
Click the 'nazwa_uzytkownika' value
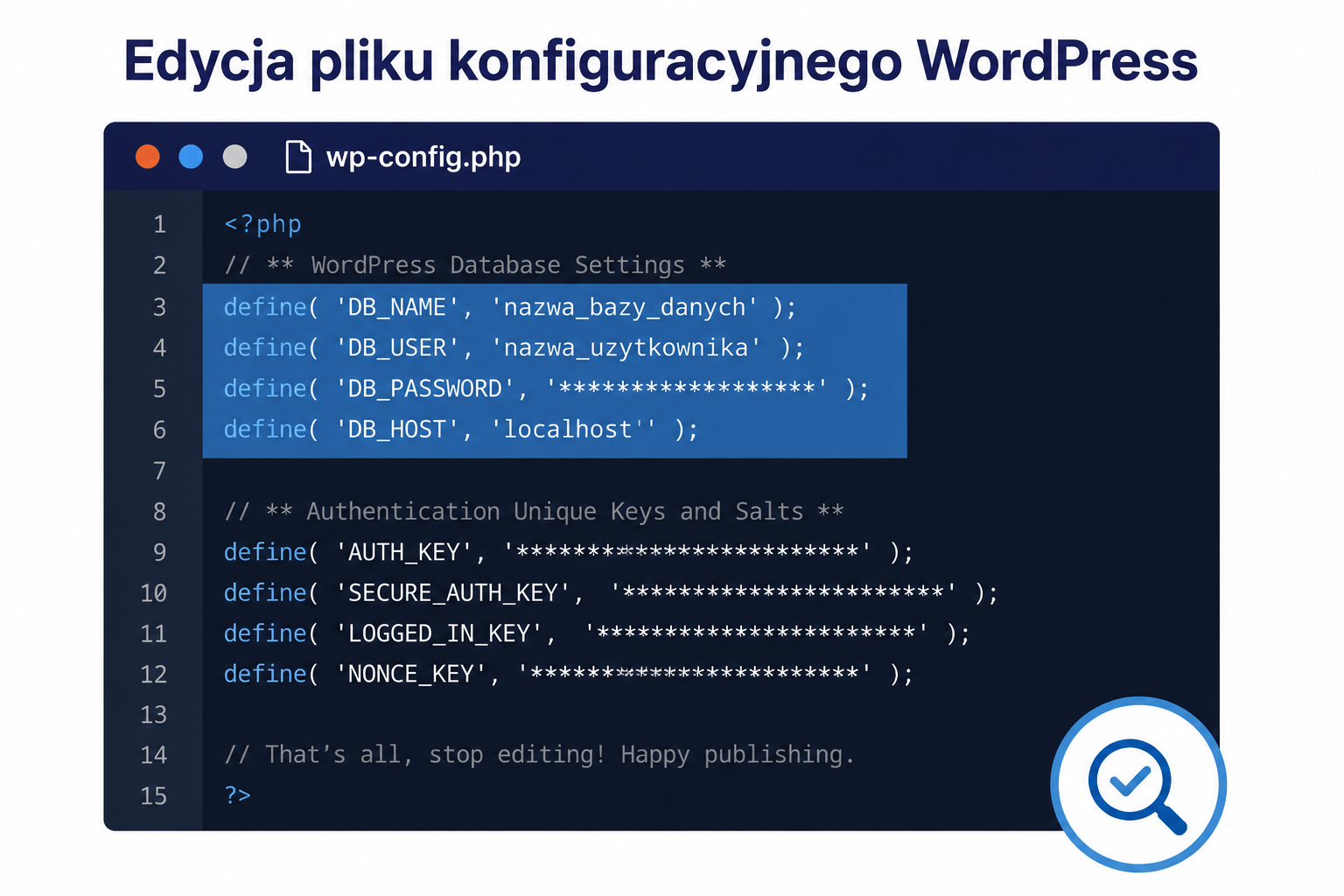626,347
